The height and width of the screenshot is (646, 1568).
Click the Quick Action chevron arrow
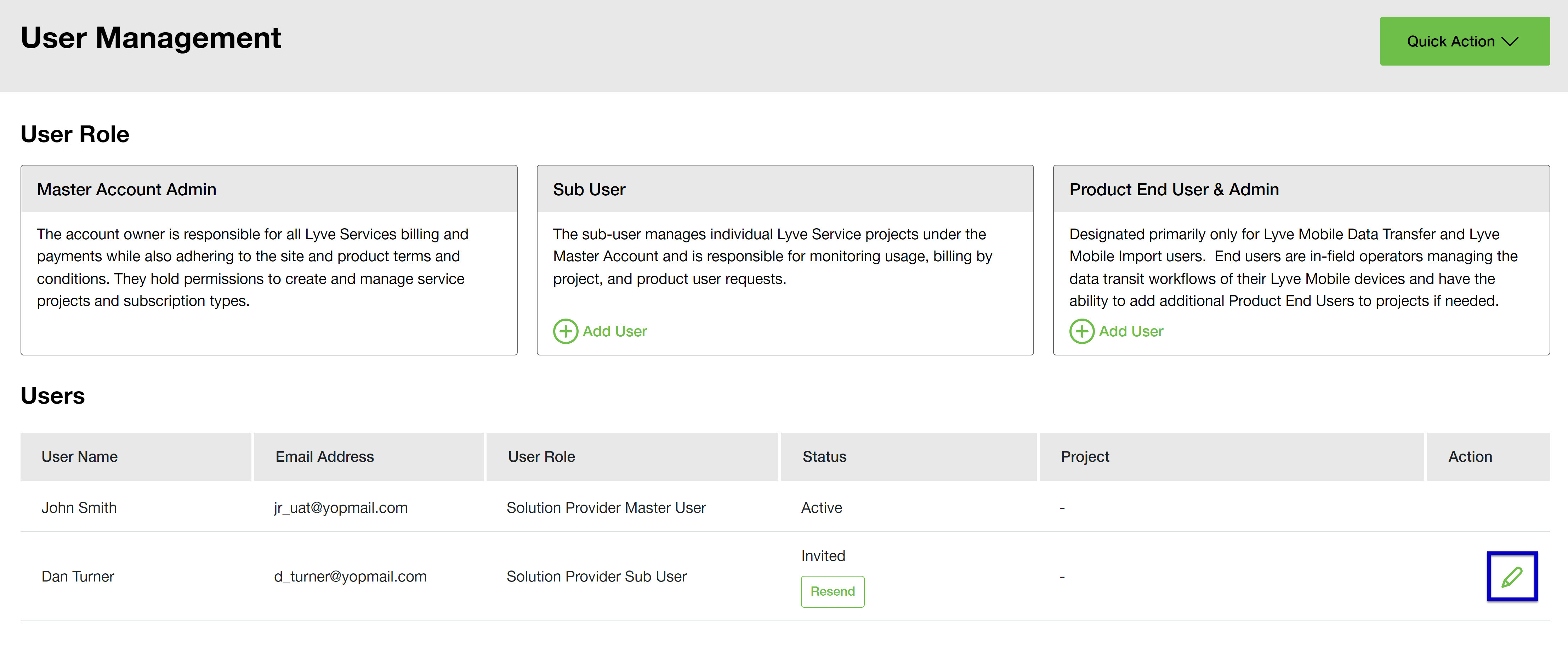coord(1510,41)
